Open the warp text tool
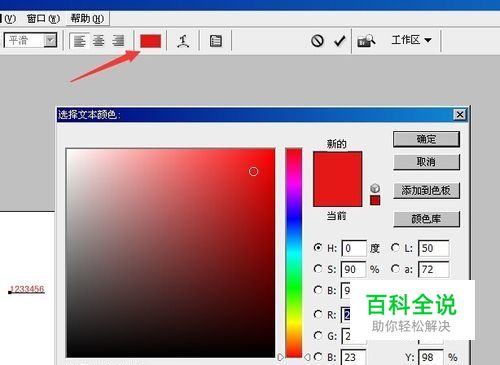This screenshot has width=500, height=365. (x=183, y=41)
